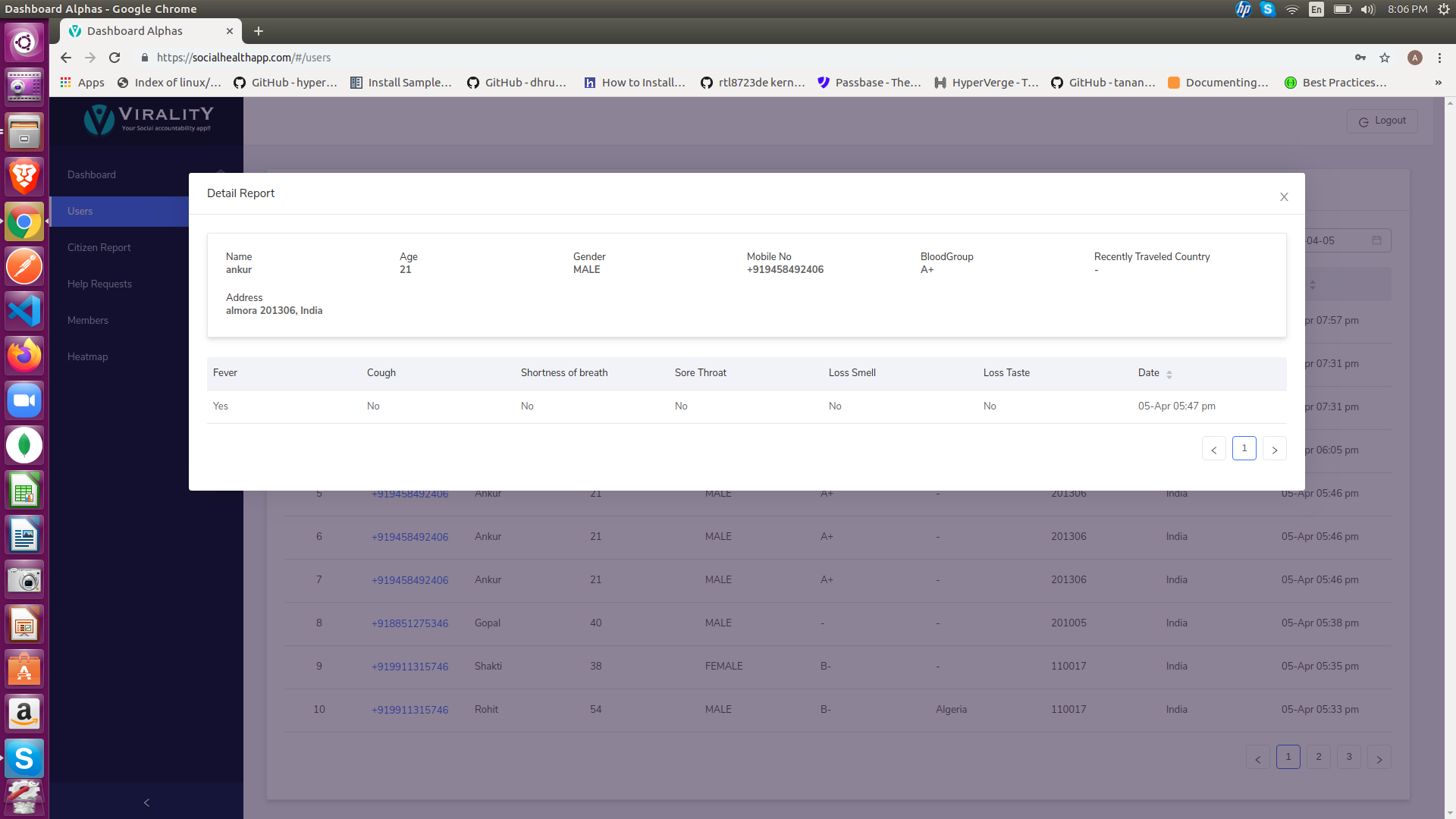Open the Heatmap sidebar menu item
The height and width of the screenshot is (819, 1456).
[87, 356]
